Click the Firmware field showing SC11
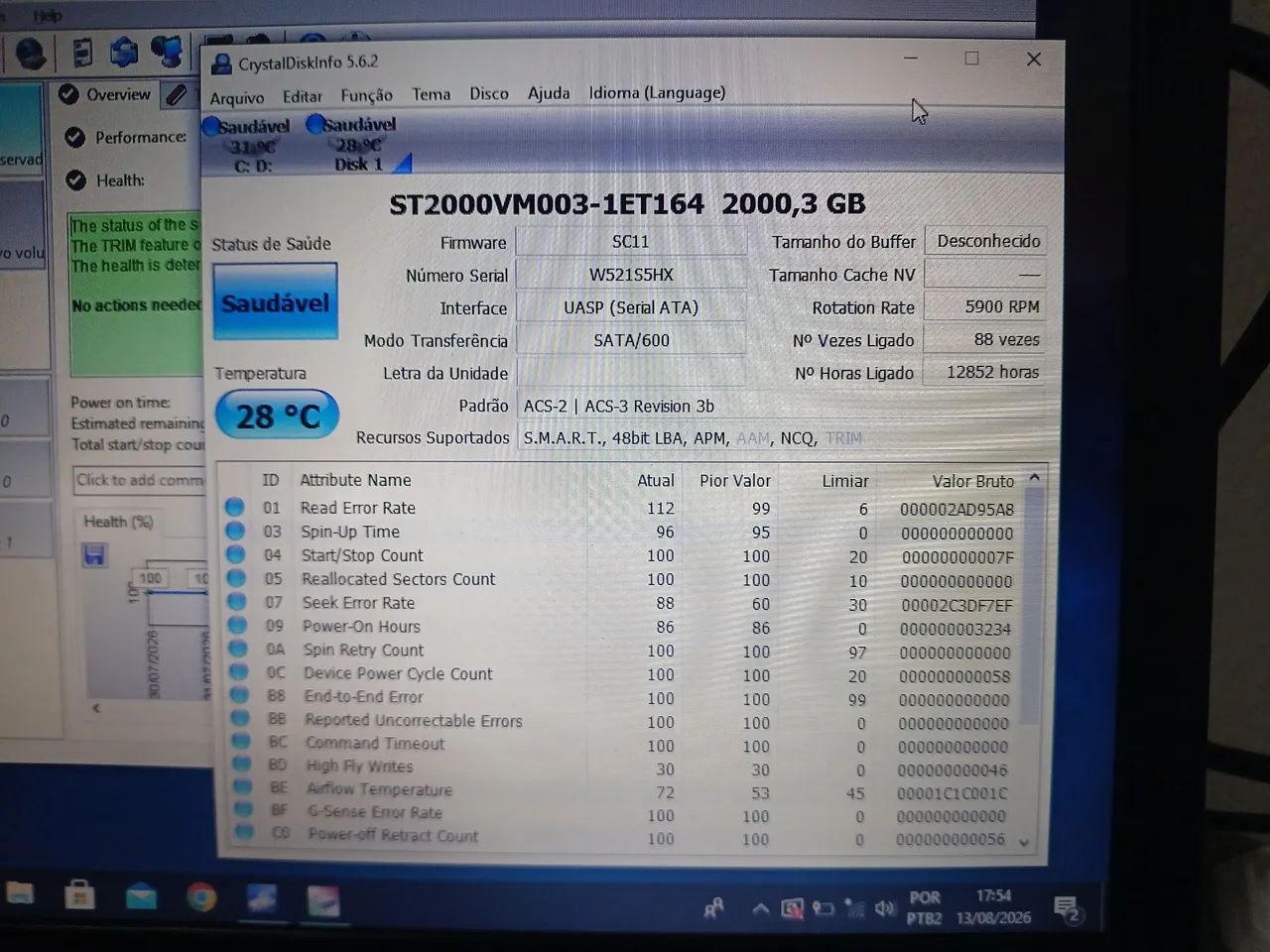This screenshot has height=952, width=1270. click(630, 241)
